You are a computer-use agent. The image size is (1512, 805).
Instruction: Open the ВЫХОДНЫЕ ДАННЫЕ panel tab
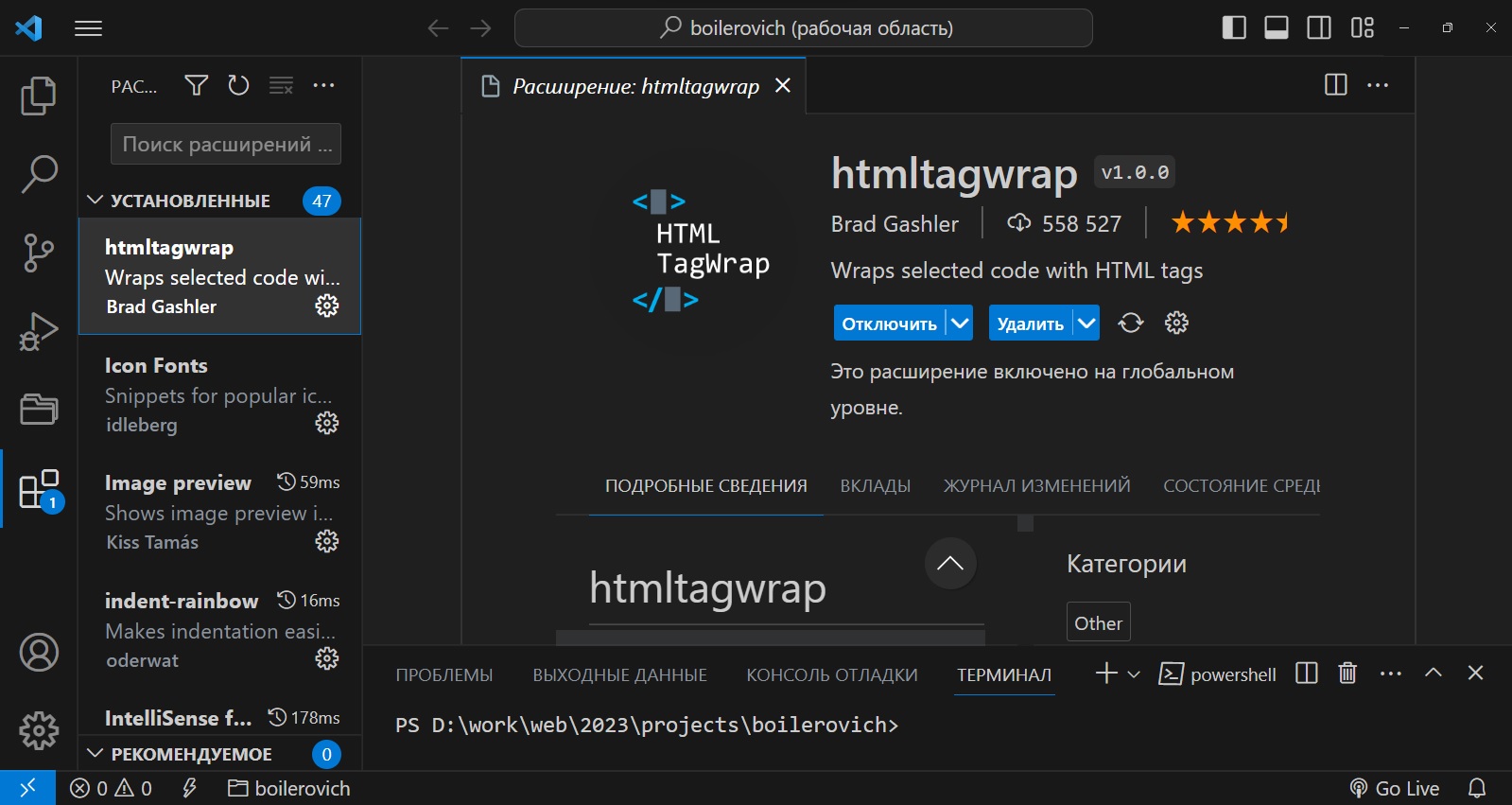click(x=620, y=675)
